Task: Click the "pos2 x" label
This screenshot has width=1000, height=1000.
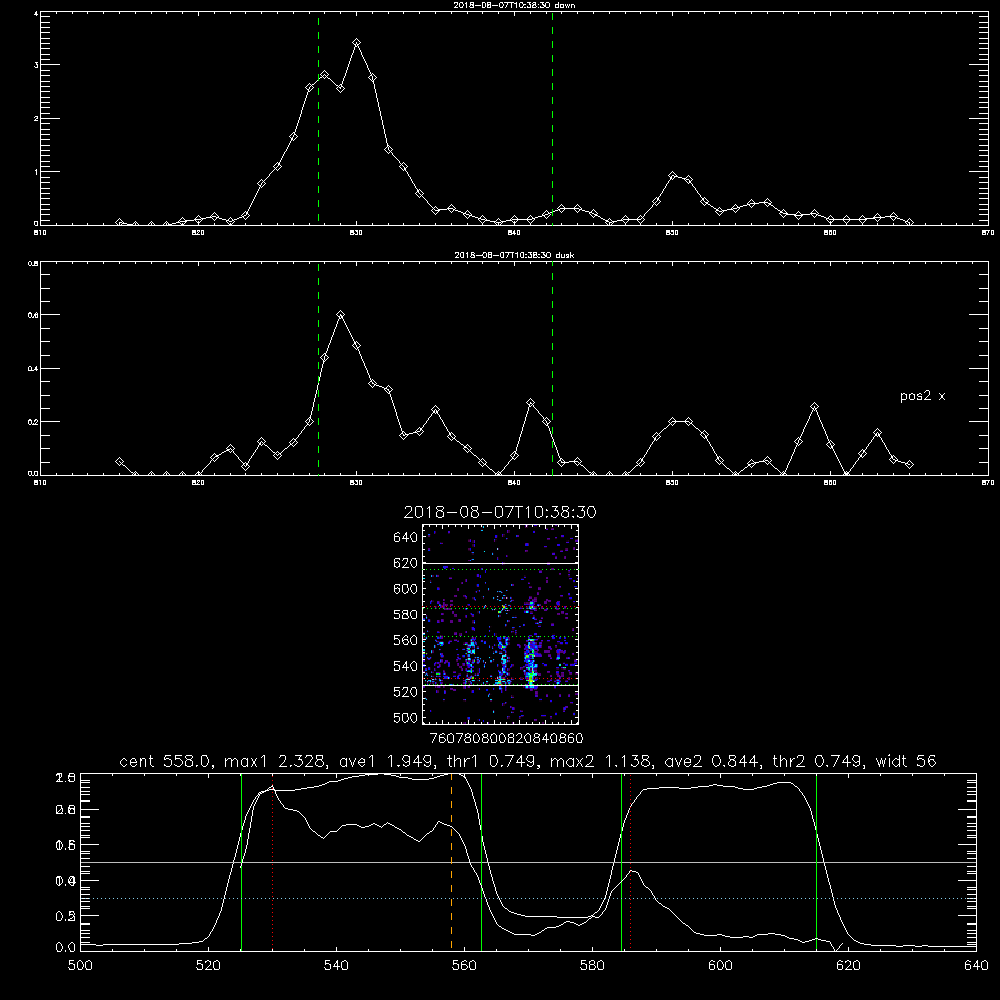Action: (922, 396)
